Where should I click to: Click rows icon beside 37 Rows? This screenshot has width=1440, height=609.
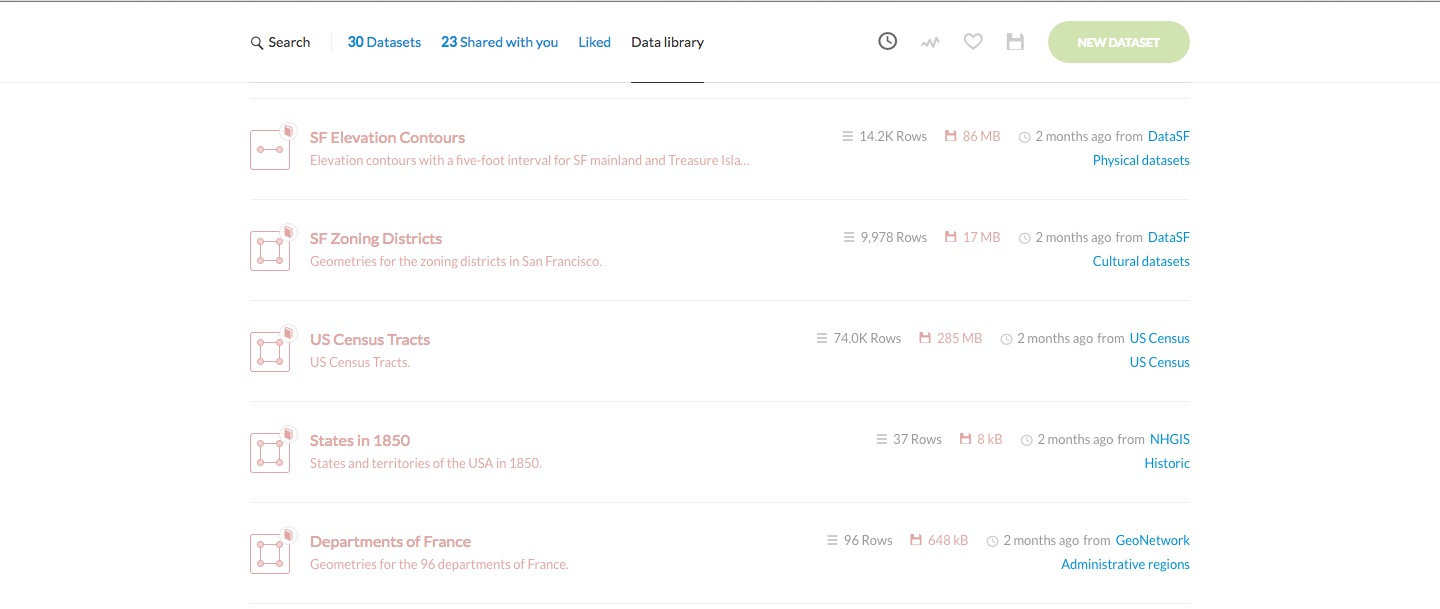882,439
